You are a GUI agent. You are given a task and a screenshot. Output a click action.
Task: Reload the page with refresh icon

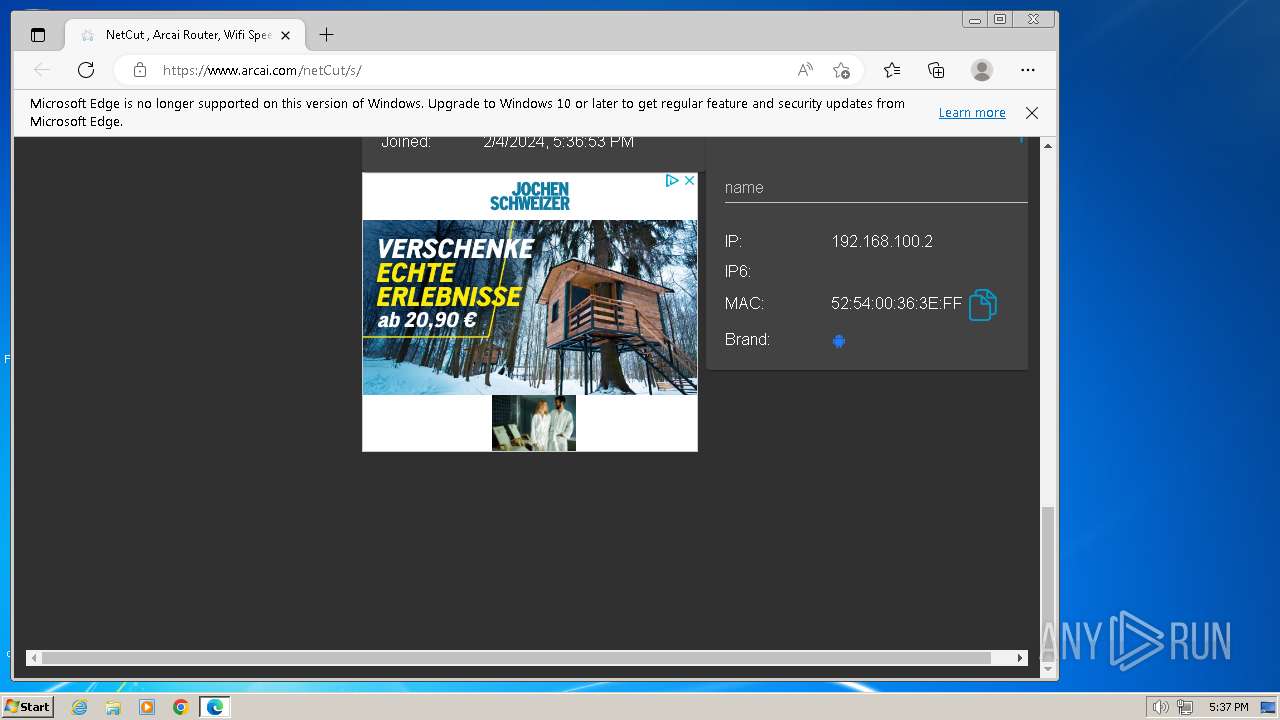(x=86, y=70)
